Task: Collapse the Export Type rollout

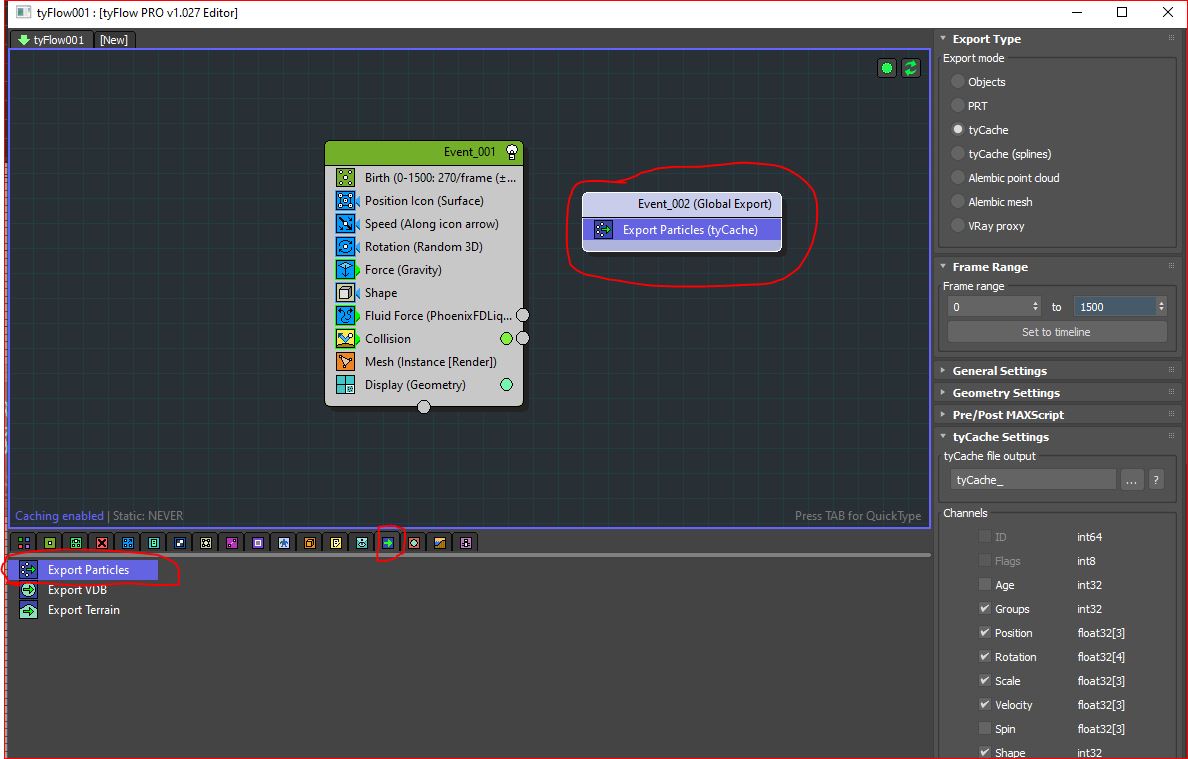Action: pyautogui.click(x=943, y=39)
